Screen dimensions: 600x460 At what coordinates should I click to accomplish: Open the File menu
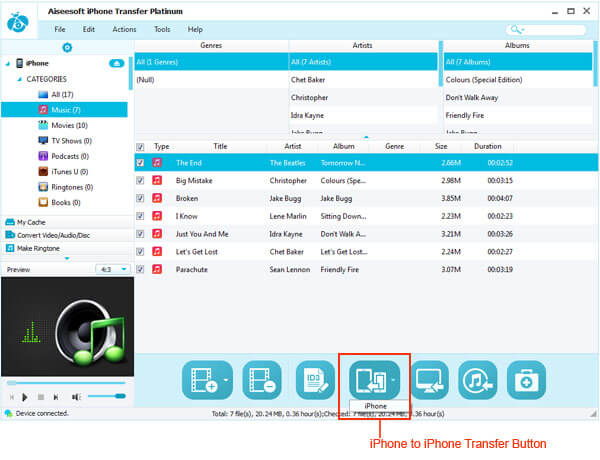point(60,29)
